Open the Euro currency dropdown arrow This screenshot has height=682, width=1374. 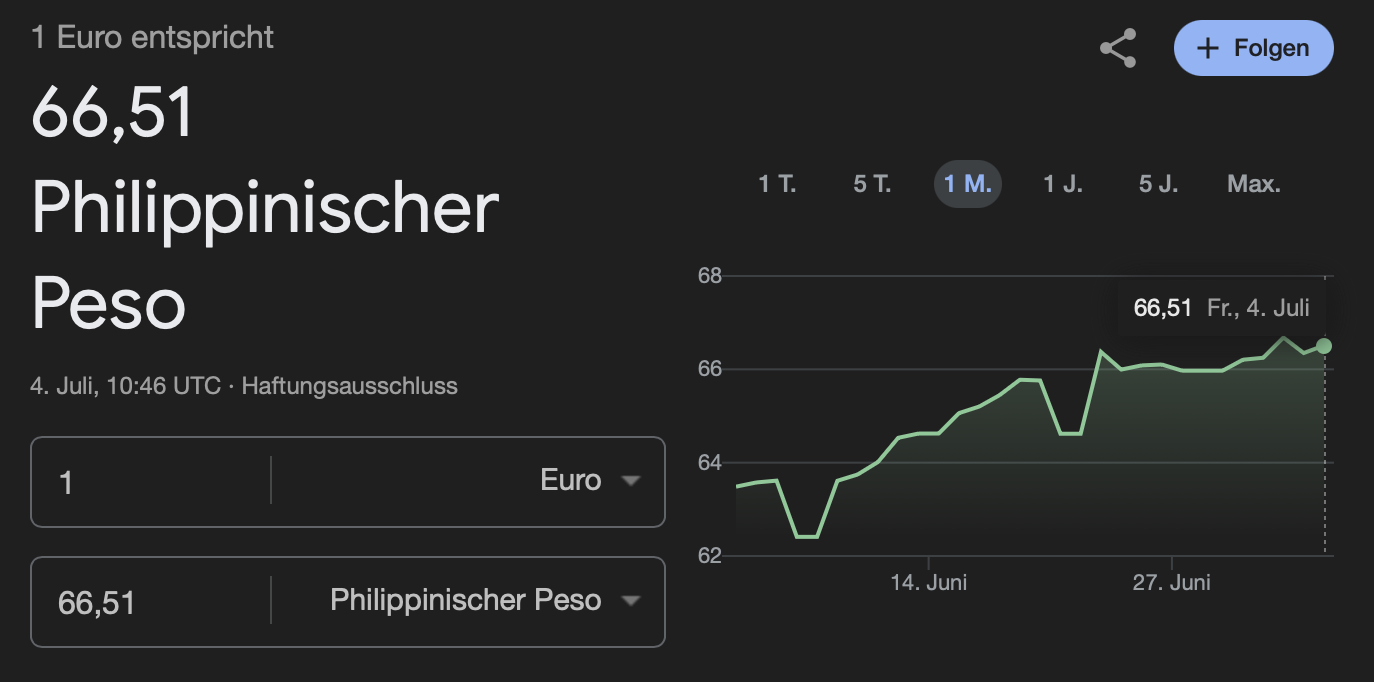click(x=630, y=481)
